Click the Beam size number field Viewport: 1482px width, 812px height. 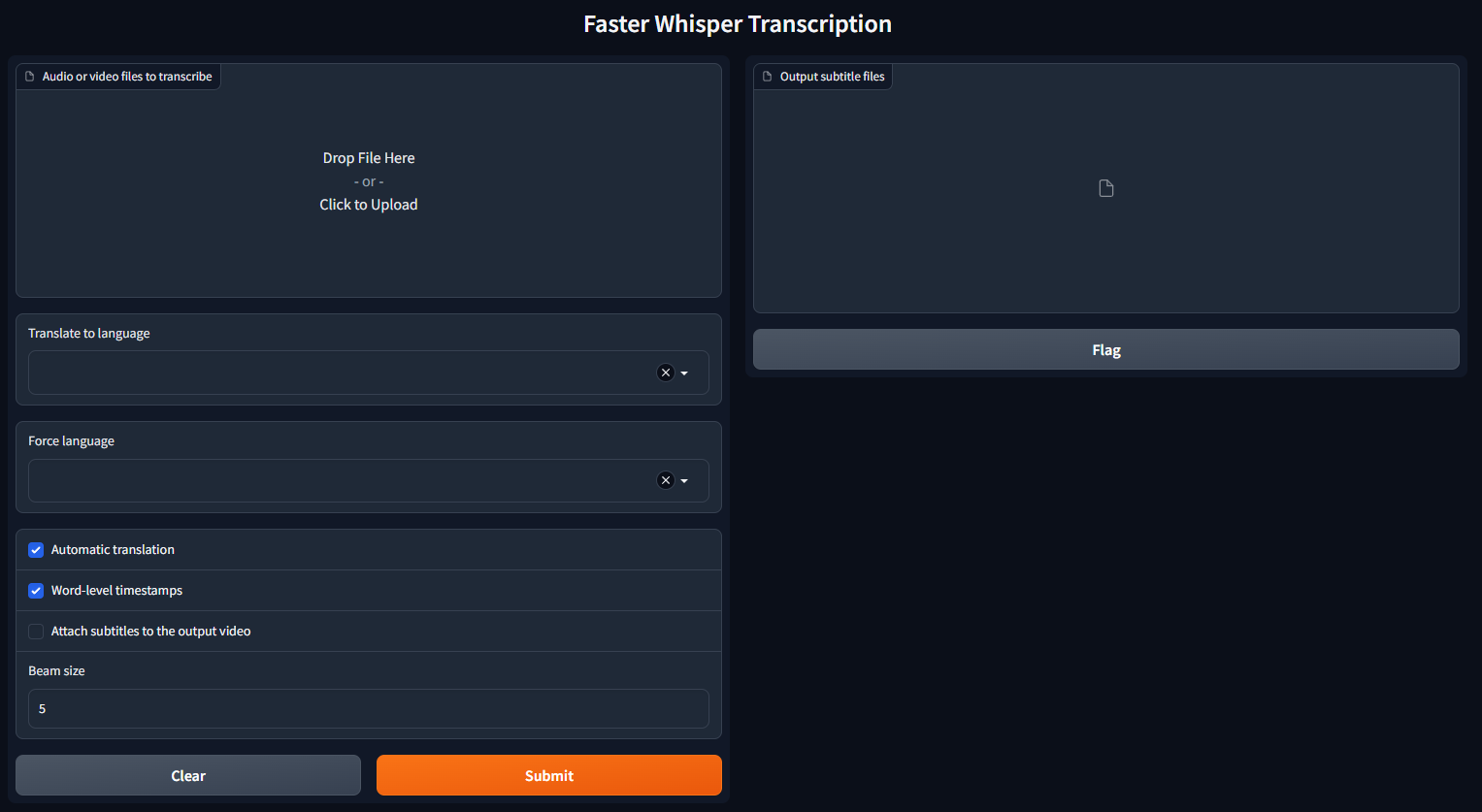(x=369, y=708)
